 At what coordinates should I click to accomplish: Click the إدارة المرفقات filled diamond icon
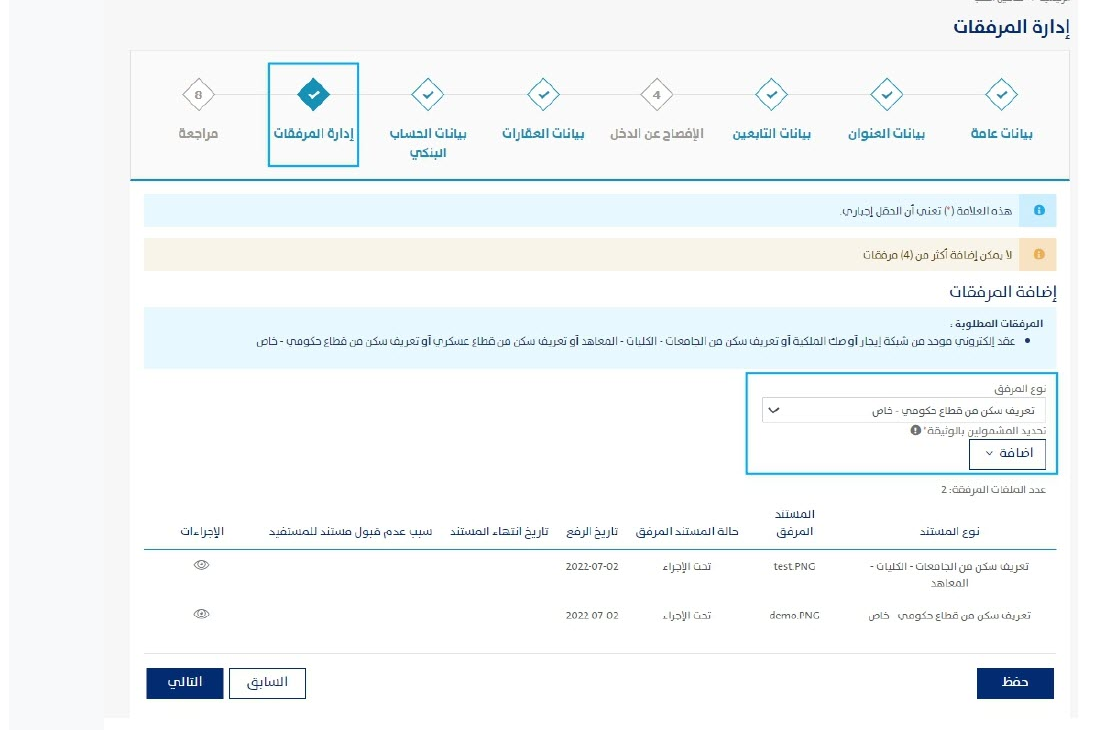pyautogui.click(x=313, y=94)
